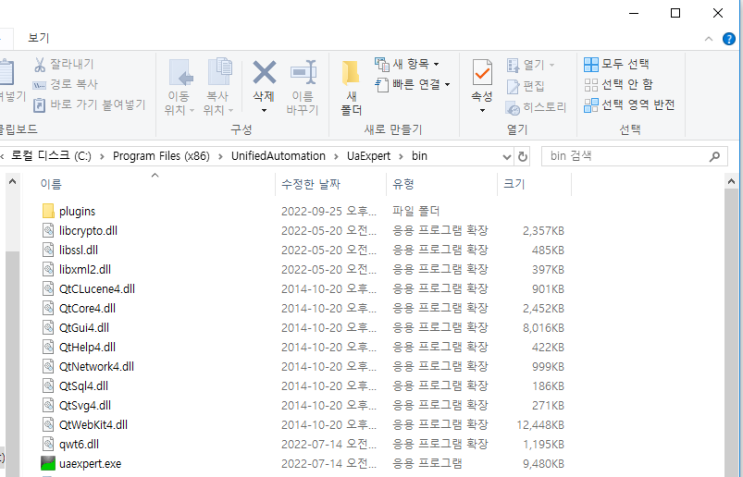Open the Copy to (복사 위치) dropdown
Screen dimensions: 743x477
(x=218, y=87)
